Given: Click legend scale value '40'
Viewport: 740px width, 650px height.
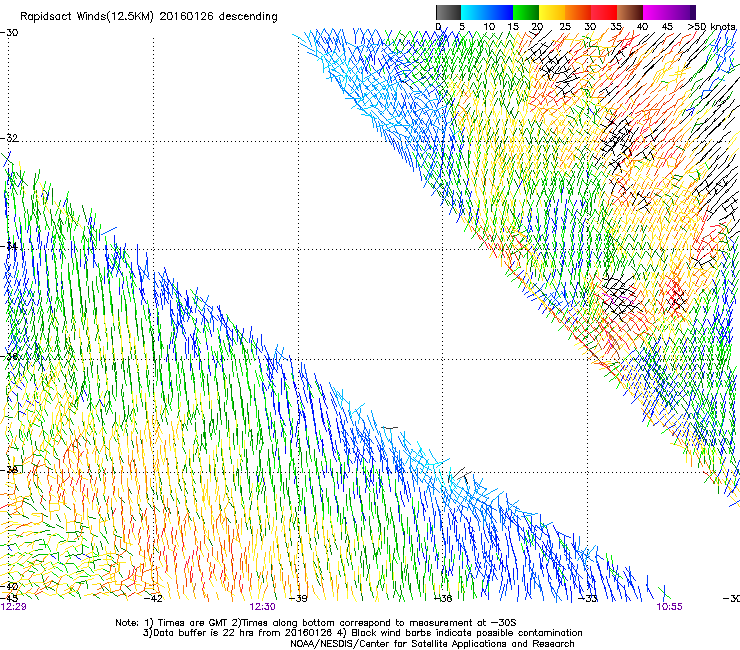Looking at the screenshot, I should (642, 27).
